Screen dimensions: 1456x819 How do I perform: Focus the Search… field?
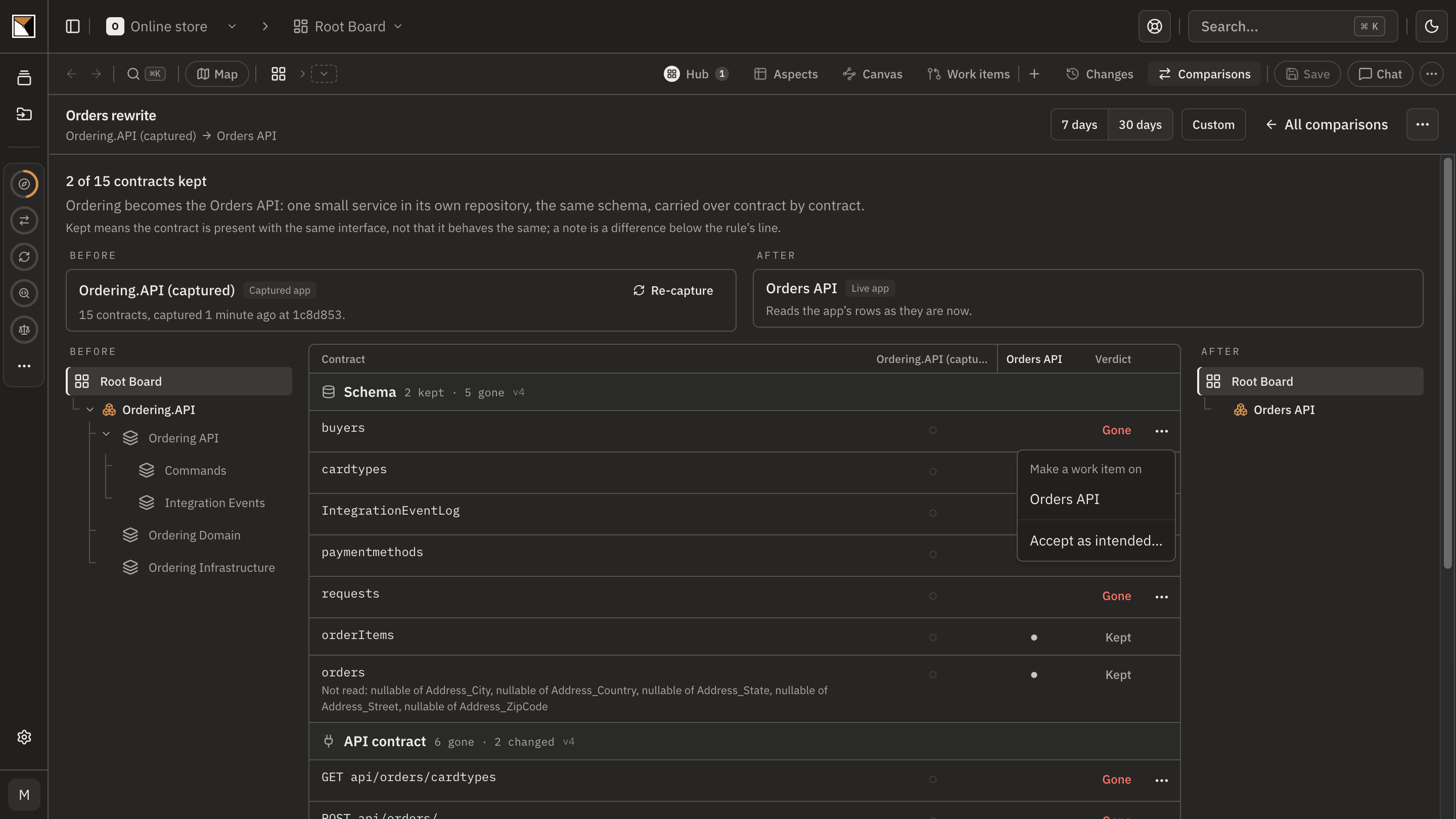[x=1293, y=26]
